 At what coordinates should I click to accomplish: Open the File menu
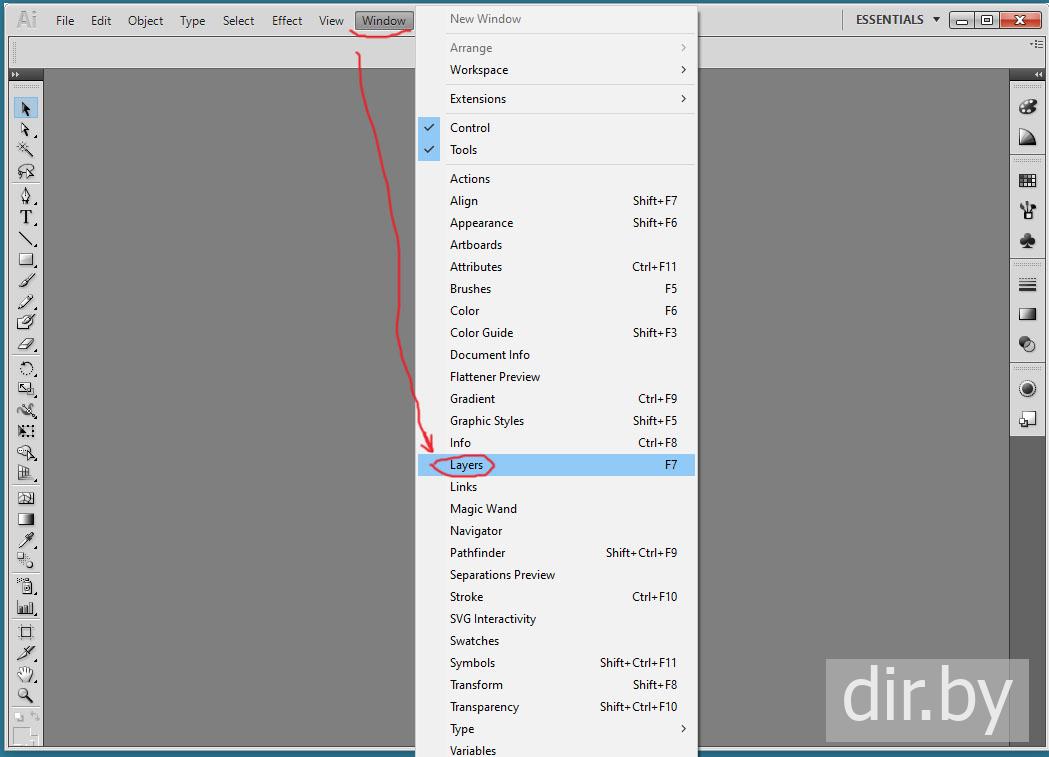(x=65, y=21)
